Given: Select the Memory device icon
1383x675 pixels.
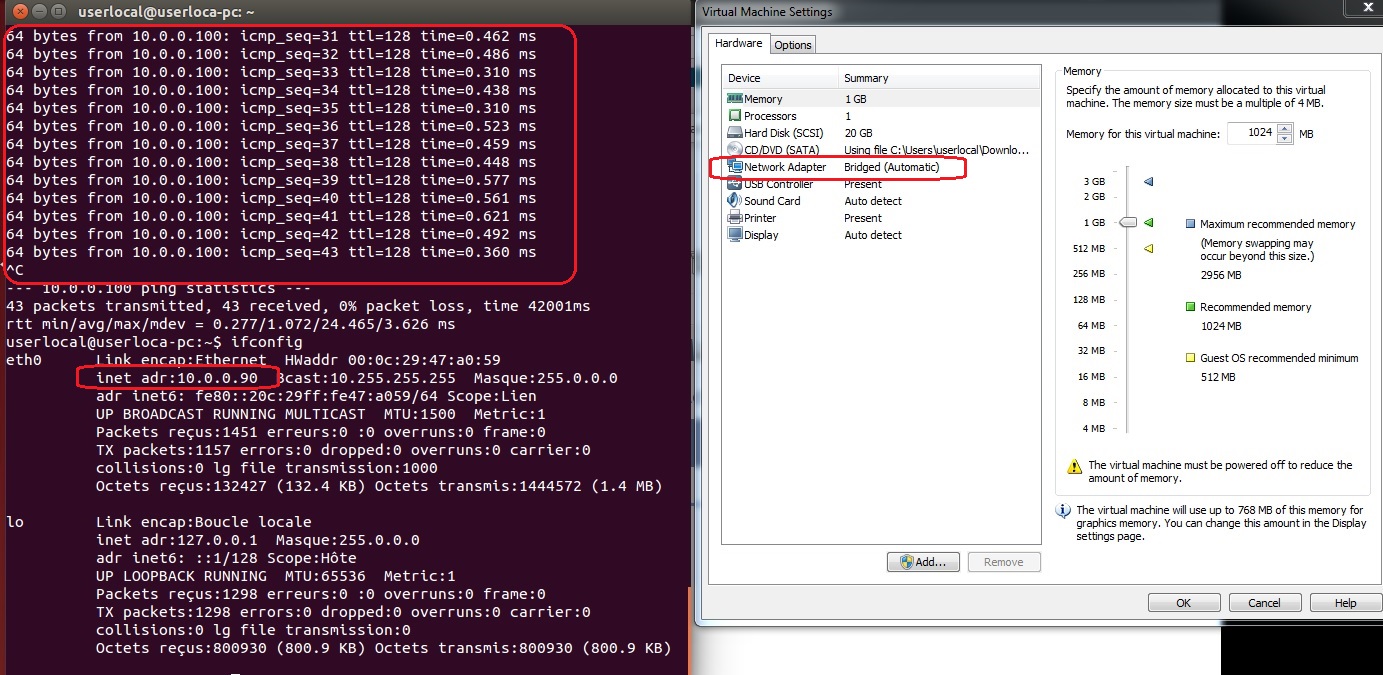Looking at the screenshot, I should click(734, 99).
